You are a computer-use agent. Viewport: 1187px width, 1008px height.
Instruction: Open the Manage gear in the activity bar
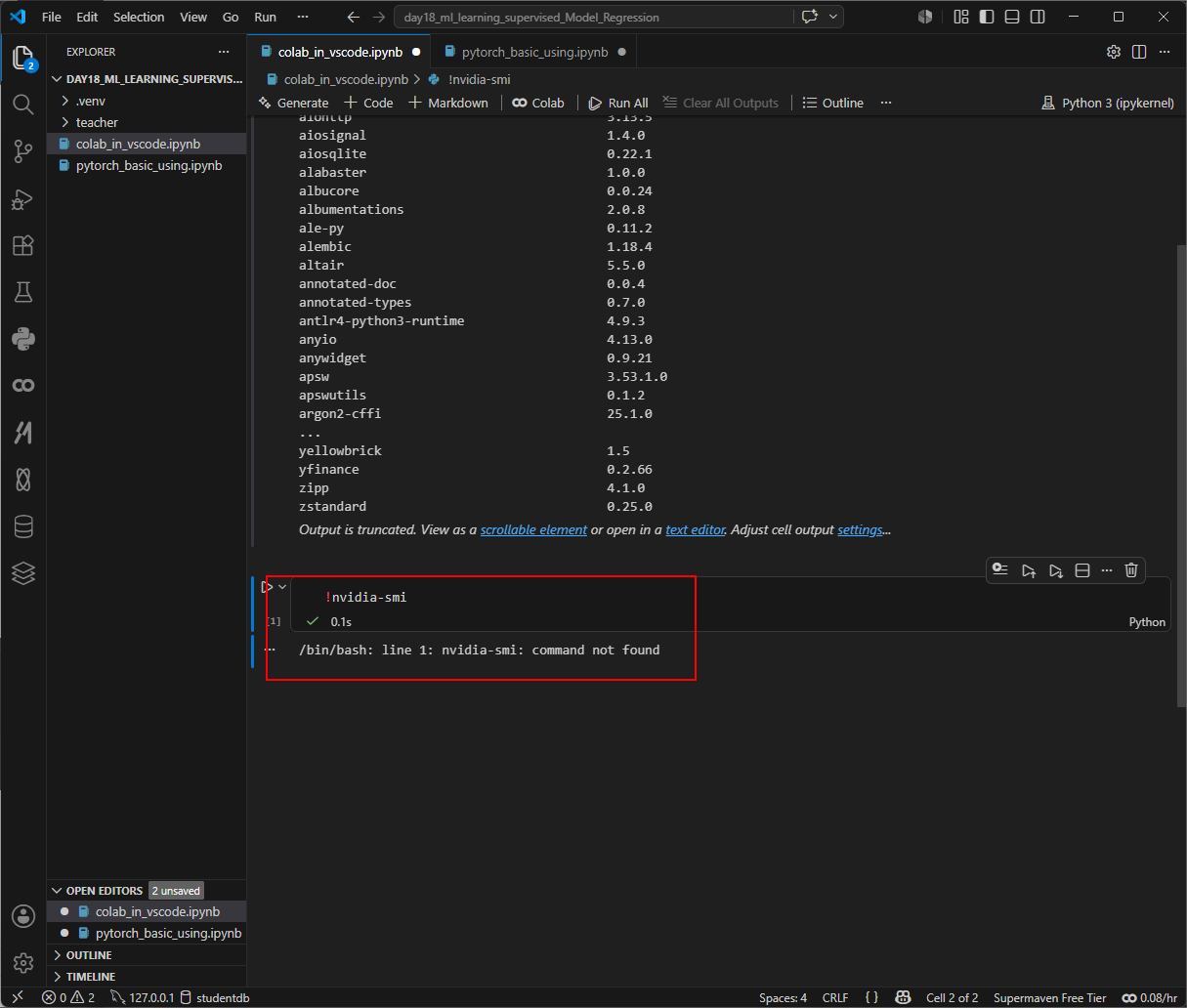pyautogui.click(x=23, y=963)
